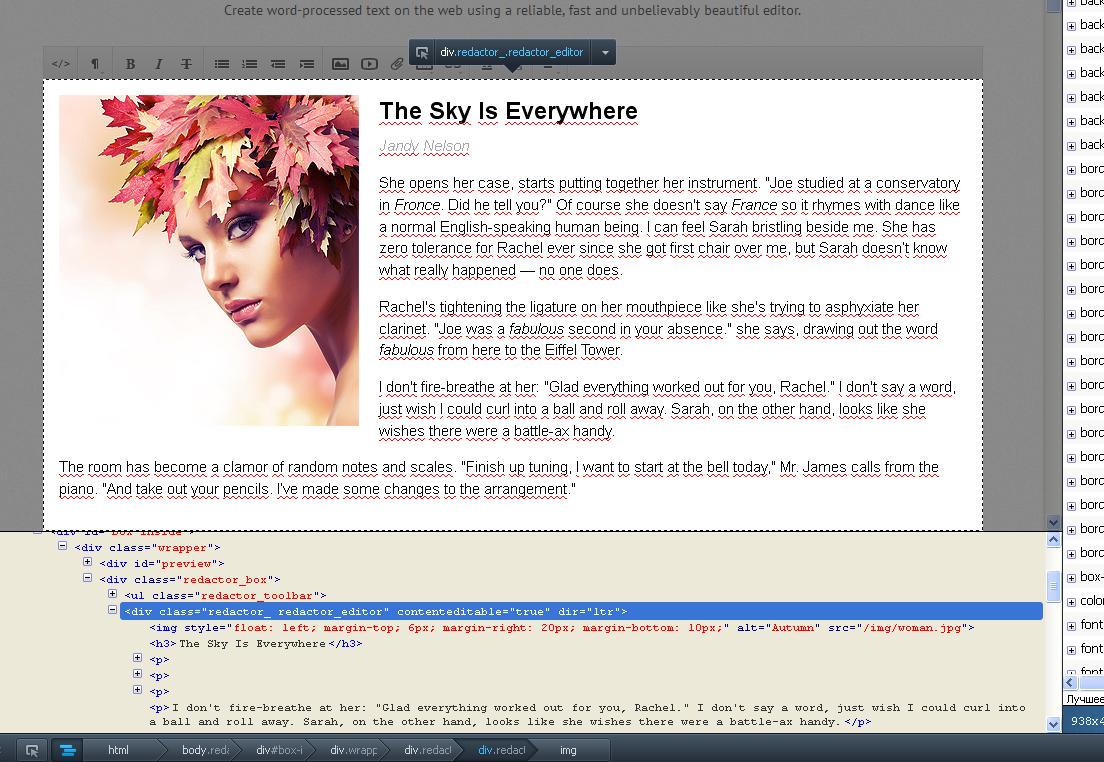The width and height of the screenshot is (1104, 762).
Task: Click the paragraph starting "Rachel's tightening the ligature"
Action: tap(658, 329)
